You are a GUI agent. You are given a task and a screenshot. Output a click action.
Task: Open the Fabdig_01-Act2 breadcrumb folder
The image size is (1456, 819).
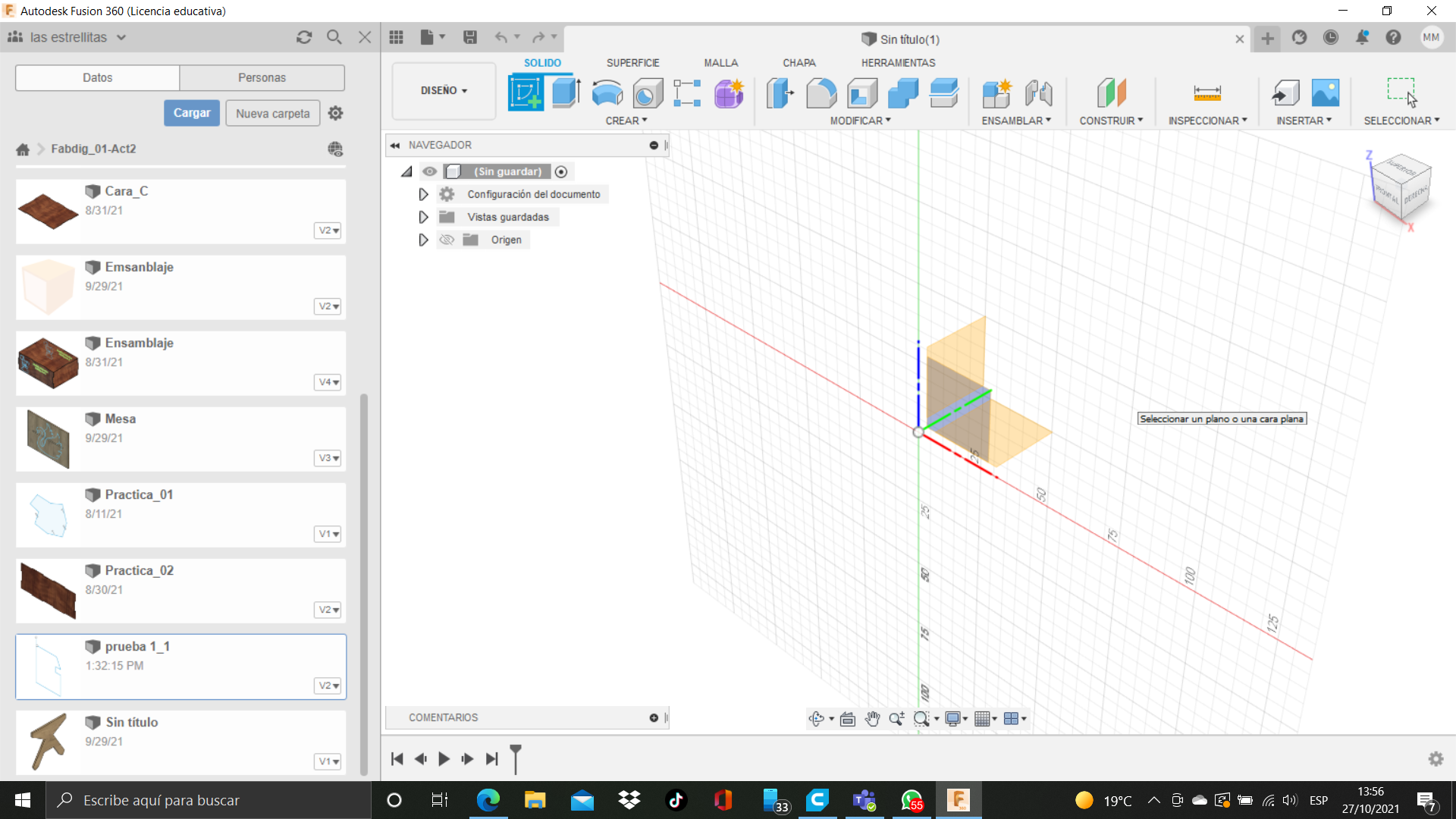pyautogui.click(x=93, y=149)
